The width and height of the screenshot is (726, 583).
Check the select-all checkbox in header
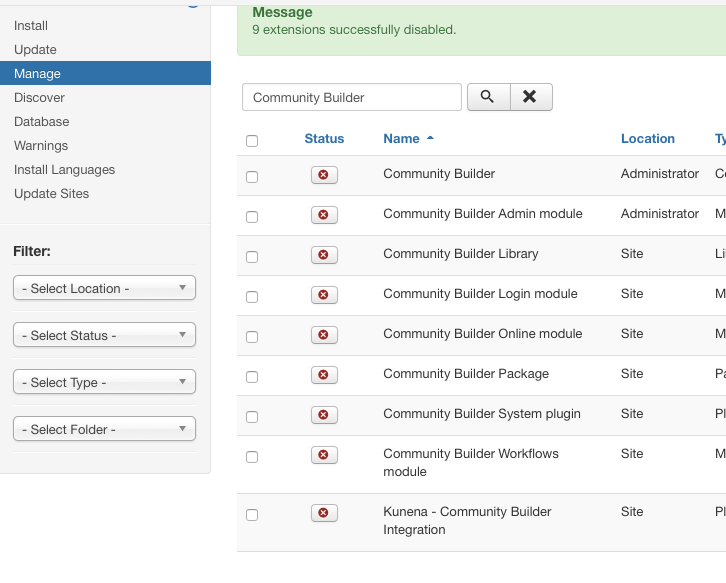pos(252,141)
